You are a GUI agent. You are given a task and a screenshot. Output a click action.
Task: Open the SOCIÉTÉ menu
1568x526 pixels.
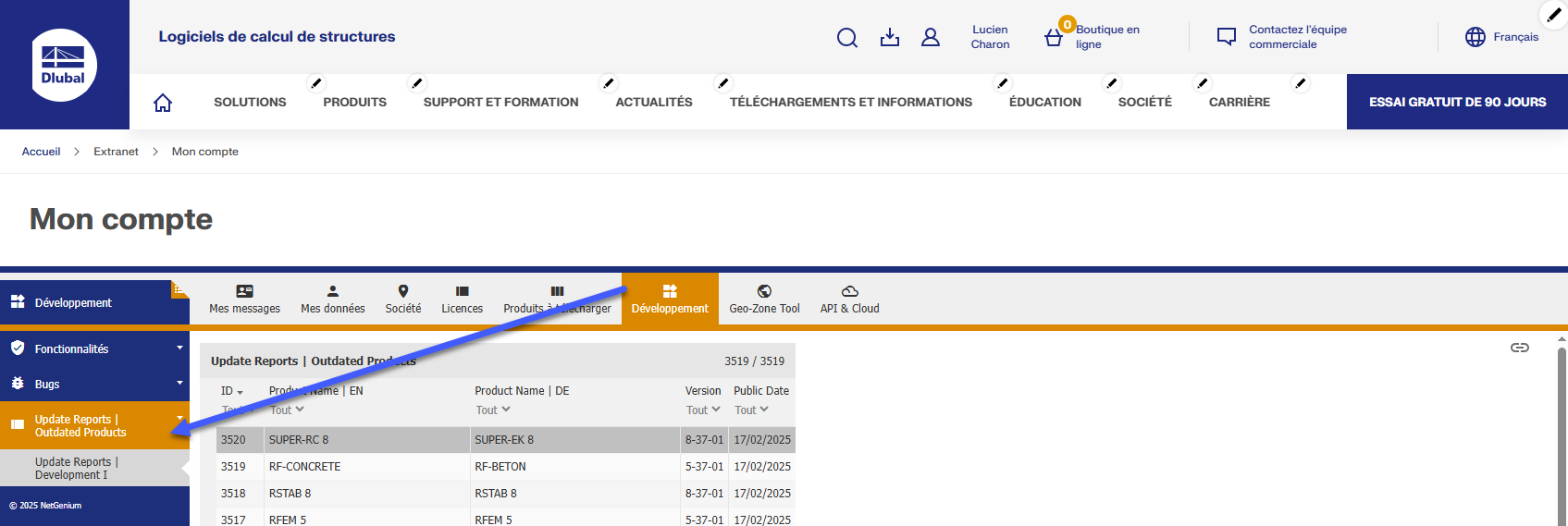click(1145, 103)
